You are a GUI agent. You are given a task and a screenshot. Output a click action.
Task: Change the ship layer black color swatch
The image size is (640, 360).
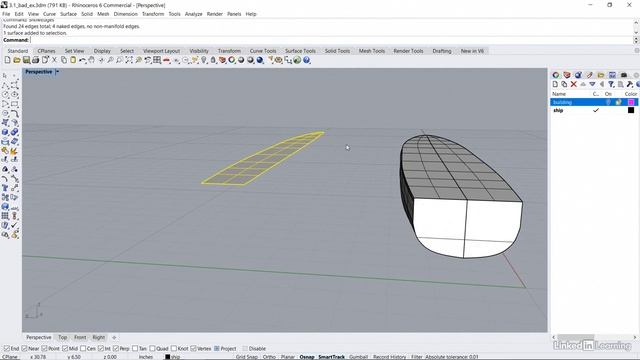tap(631, 110)
